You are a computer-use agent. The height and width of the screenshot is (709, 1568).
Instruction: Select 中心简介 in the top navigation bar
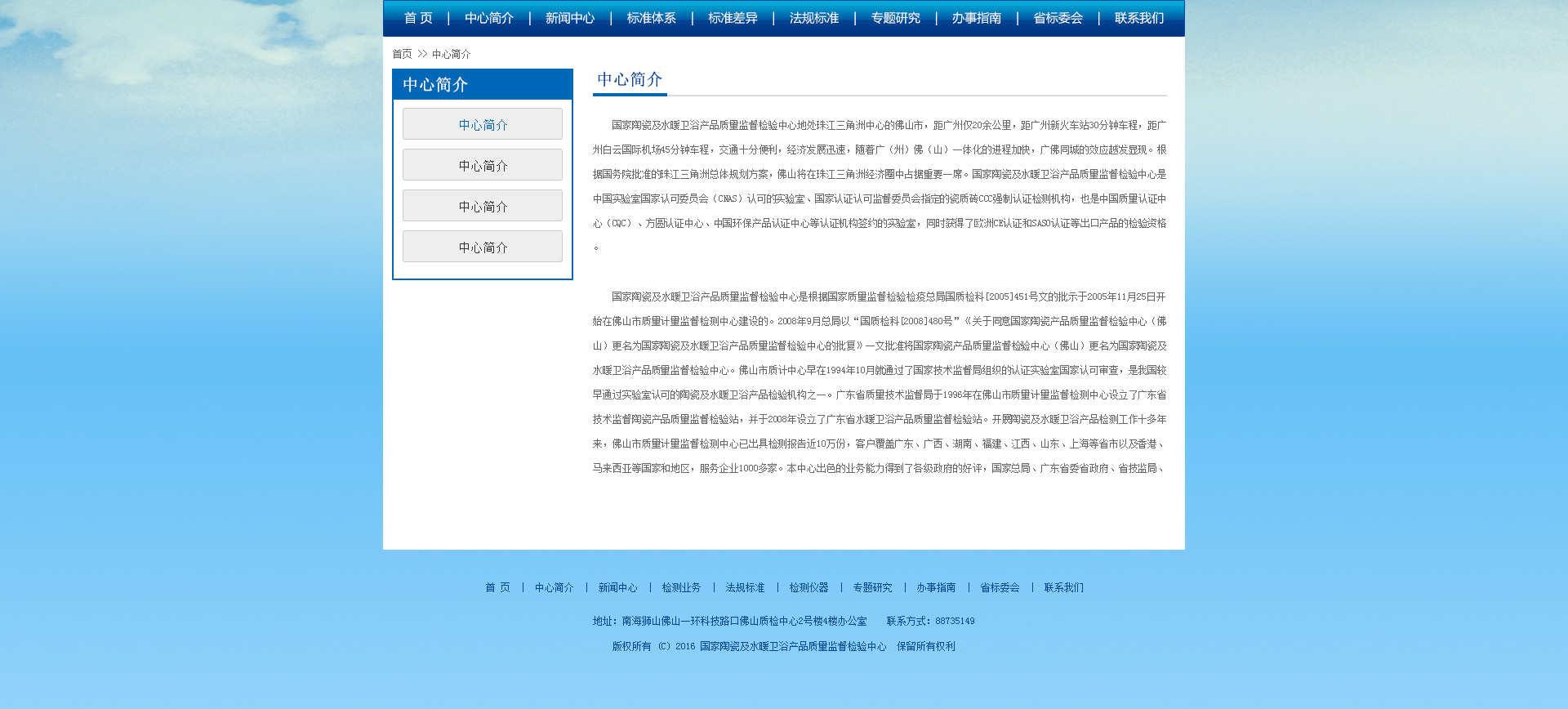[x=489, y=18]
